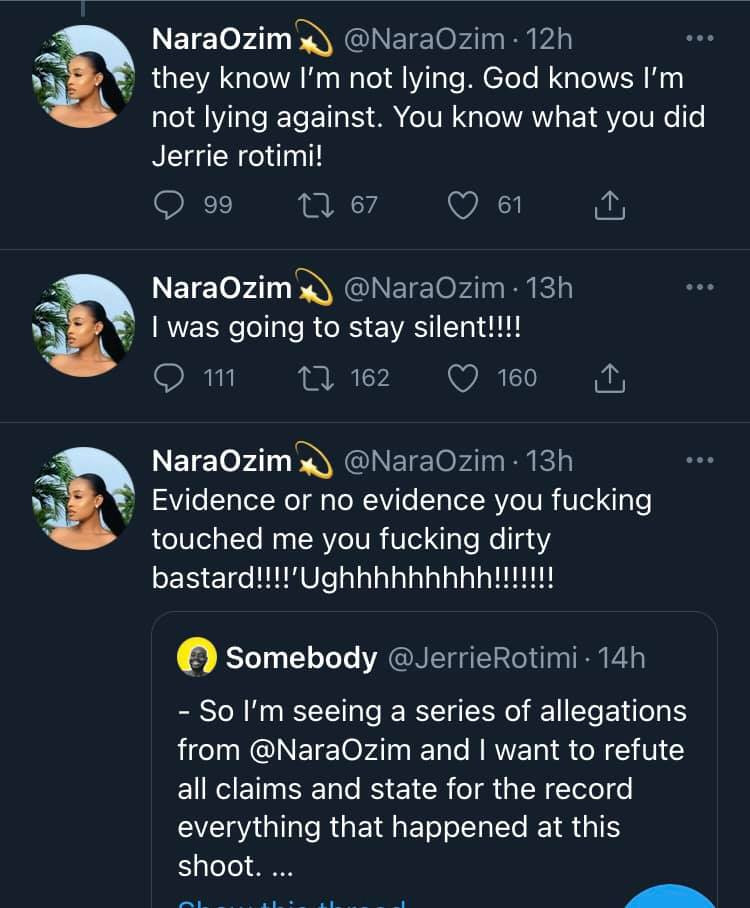Tap the Somebody profile icon in quoted tweet

pos(197,658)
